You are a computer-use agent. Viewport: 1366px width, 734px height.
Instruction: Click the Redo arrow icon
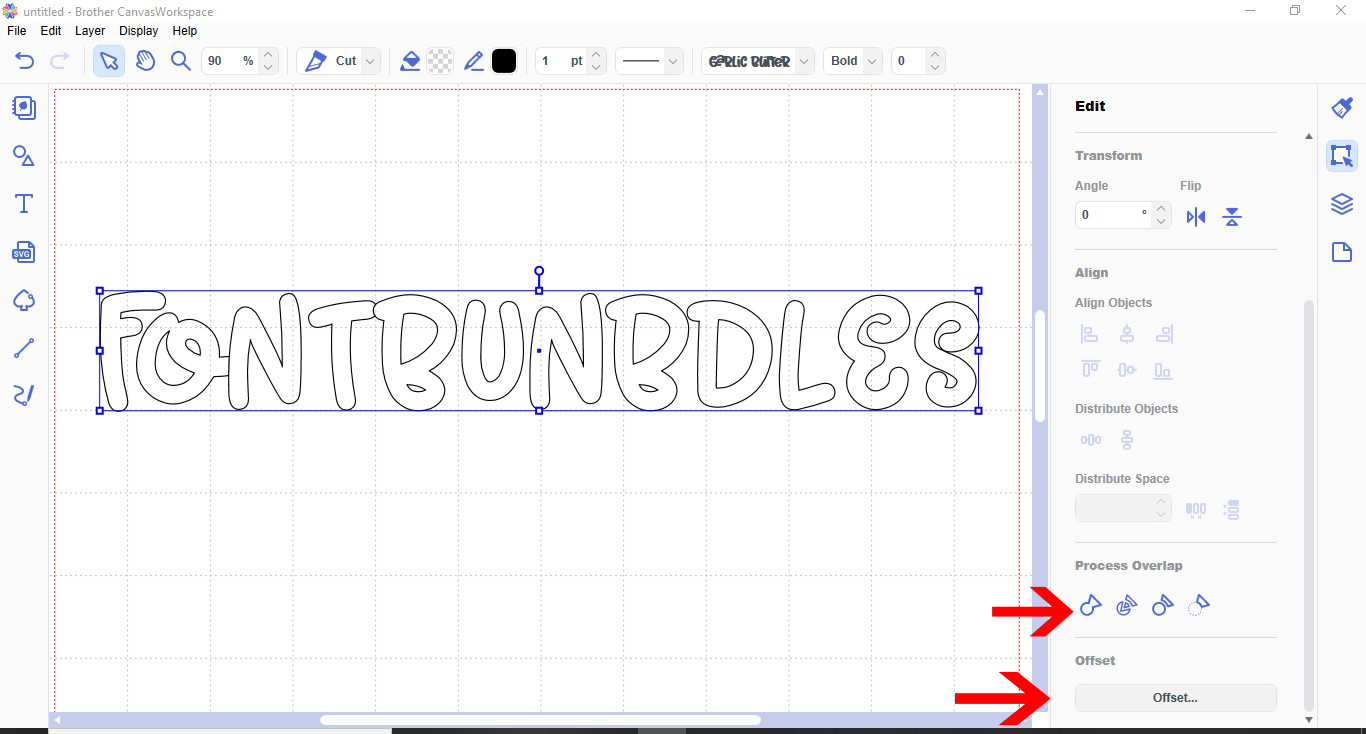[59, 61]
